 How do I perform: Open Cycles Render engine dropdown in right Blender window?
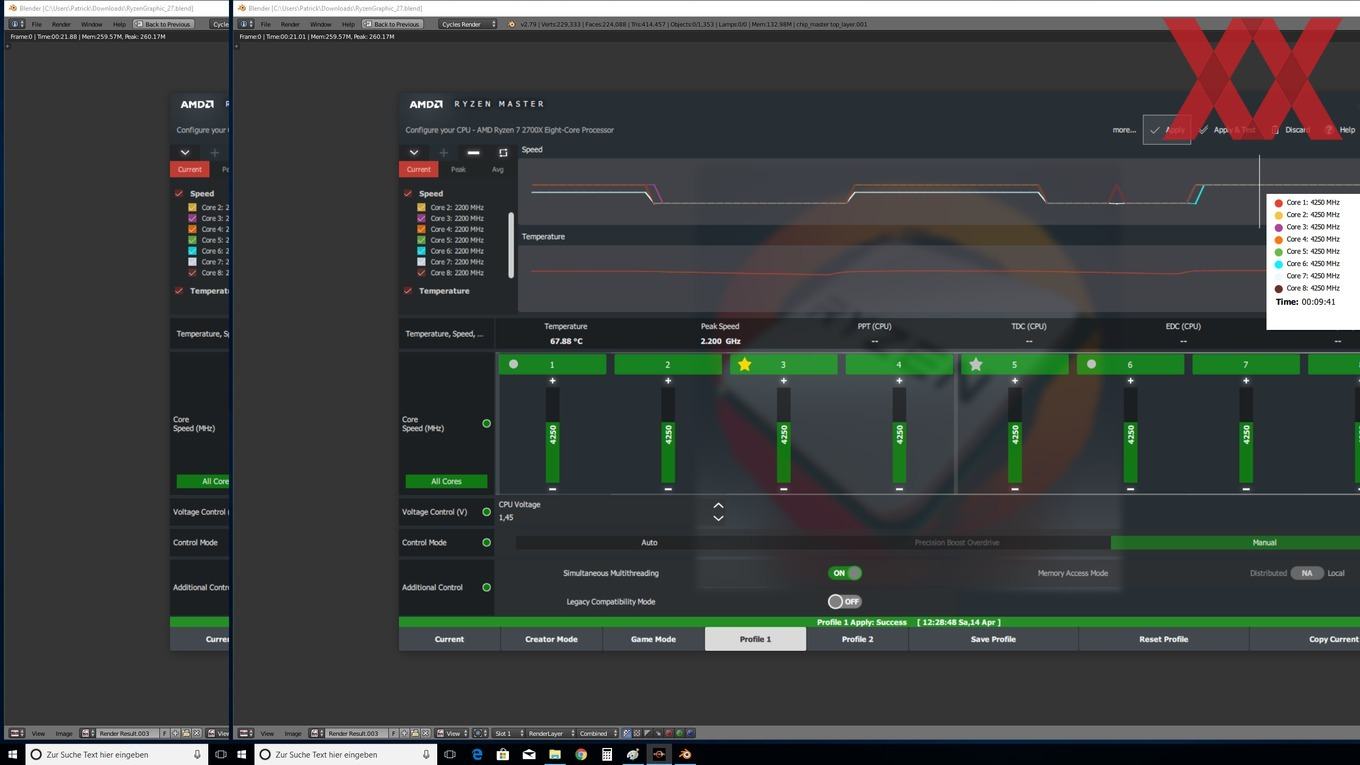pos(468,24)
